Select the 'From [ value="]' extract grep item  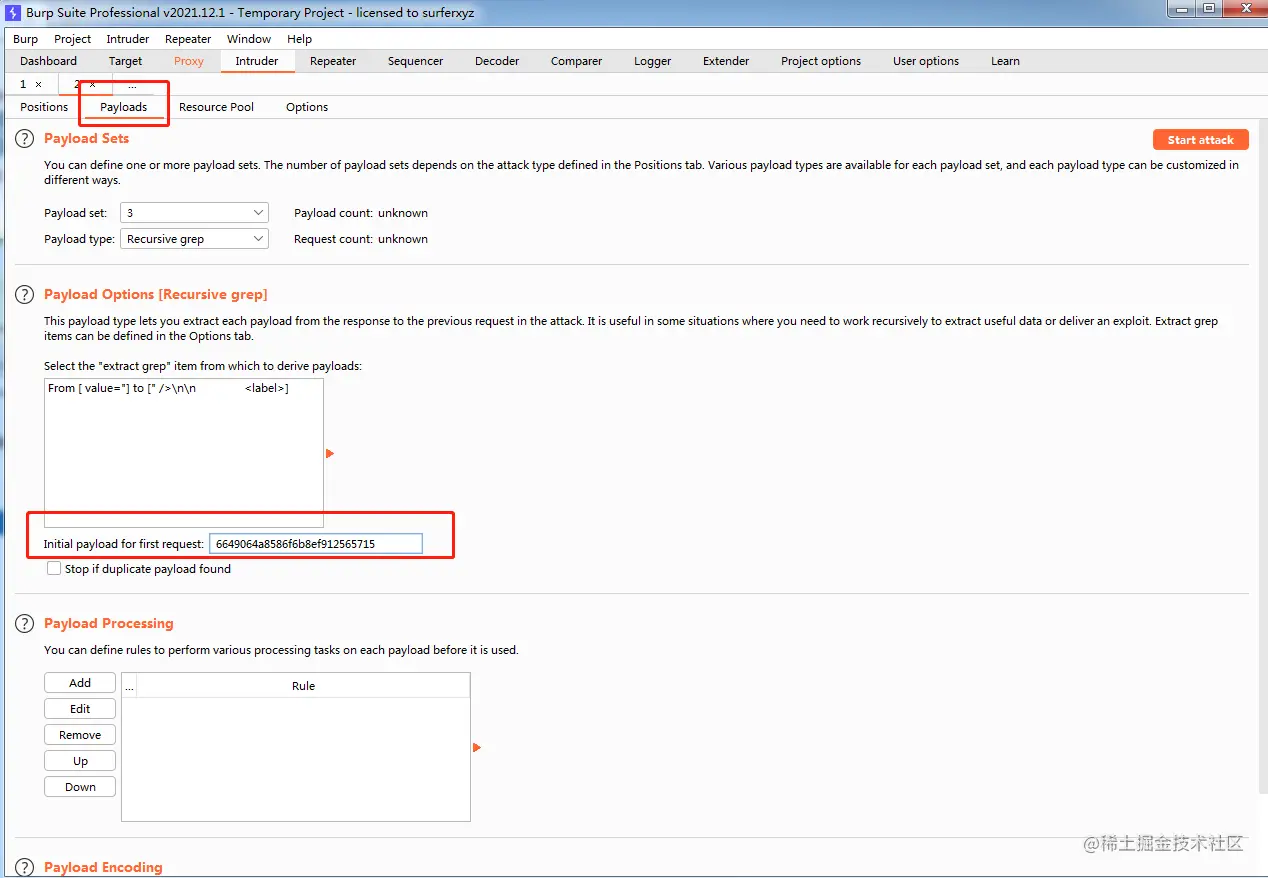184,388
